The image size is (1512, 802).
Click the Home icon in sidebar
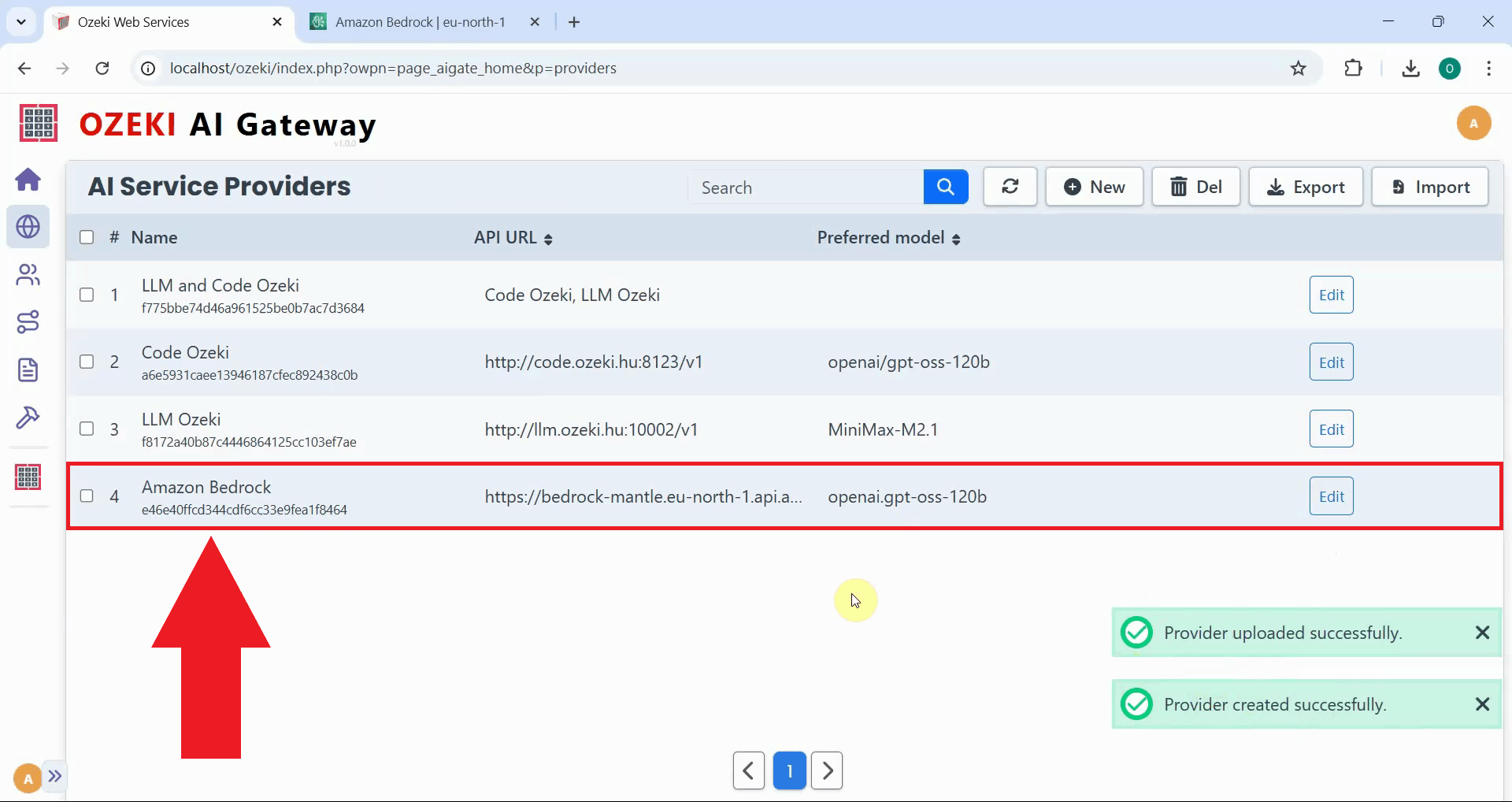click(x=28, y=180)
